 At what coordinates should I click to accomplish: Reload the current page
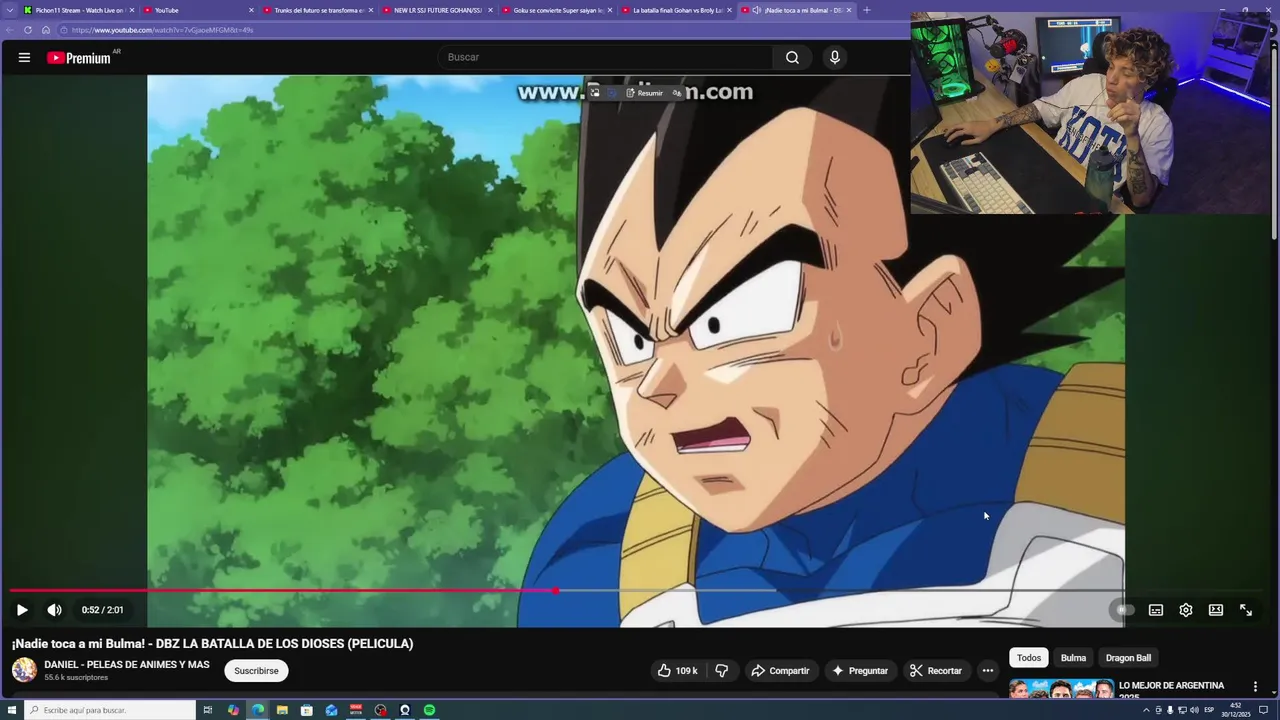tap(28, 30)
